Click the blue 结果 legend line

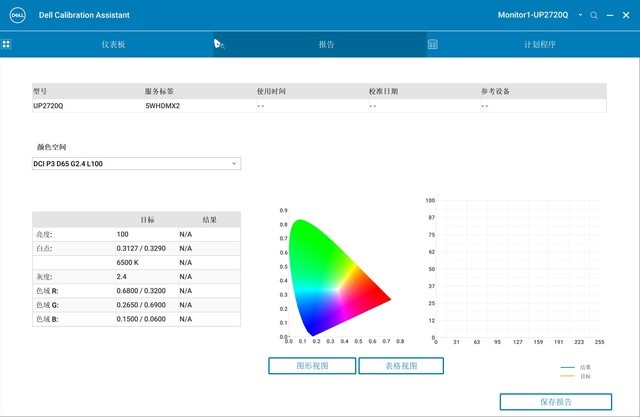coord(567,367)
